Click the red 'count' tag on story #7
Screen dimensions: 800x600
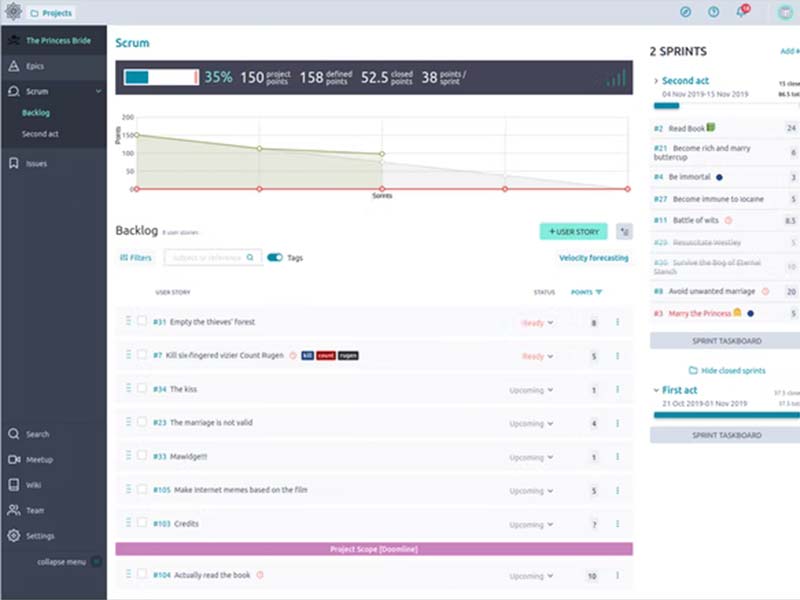(x=326, y=356)
